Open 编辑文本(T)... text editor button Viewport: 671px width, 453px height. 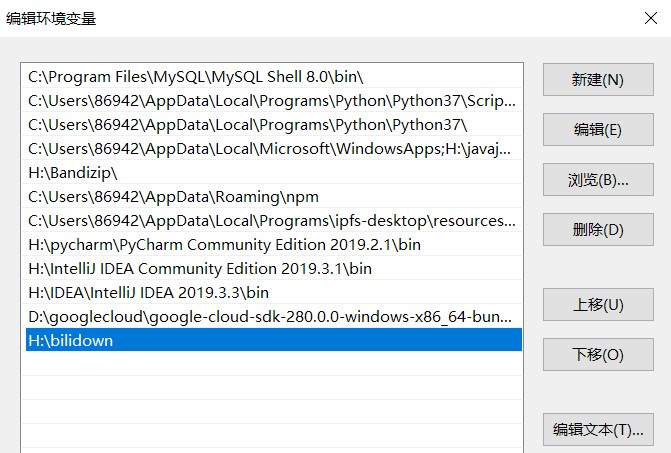click(x=598, y=429)
